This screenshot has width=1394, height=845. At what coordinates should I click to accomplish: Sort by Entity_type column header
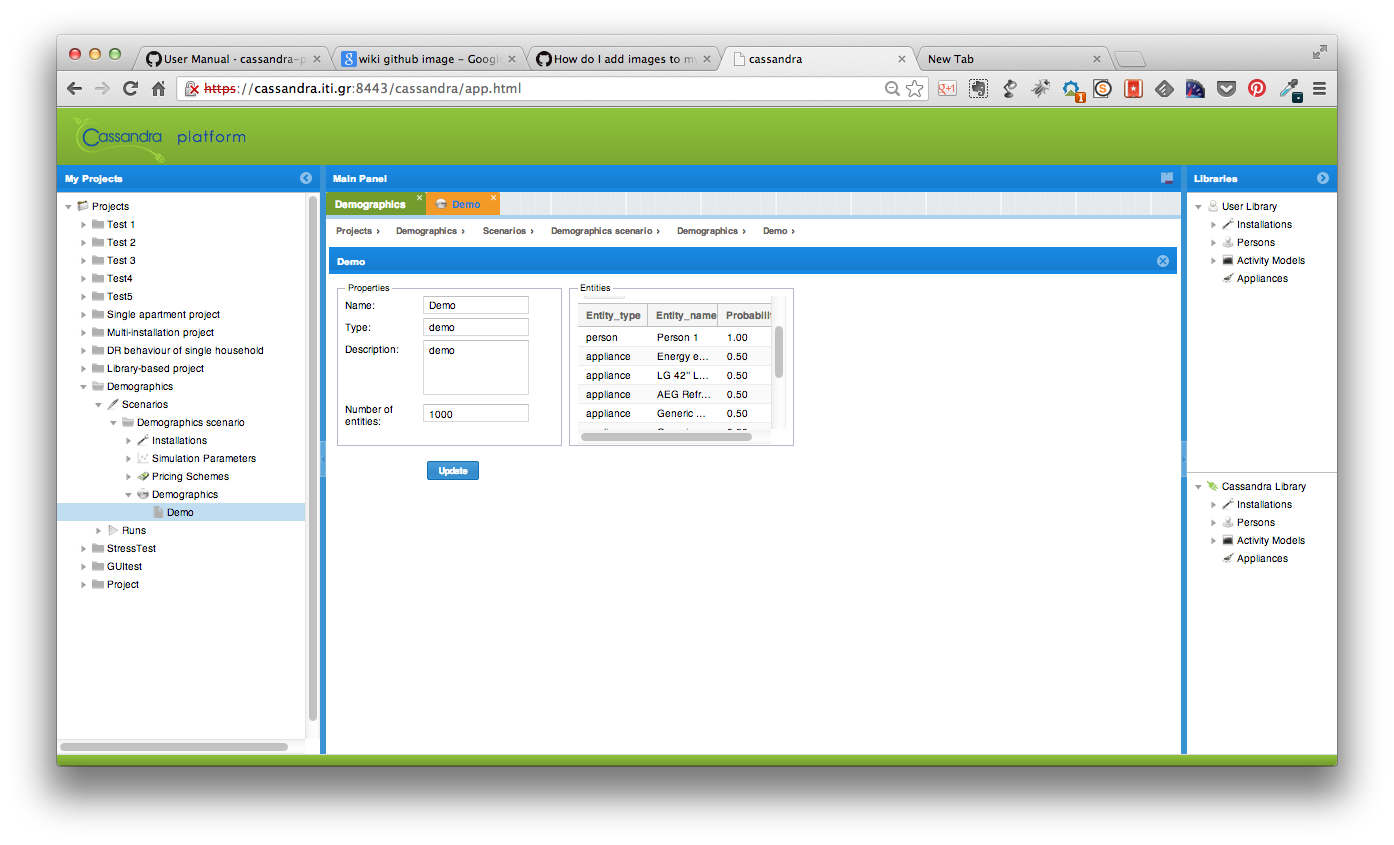pos(613,315)
